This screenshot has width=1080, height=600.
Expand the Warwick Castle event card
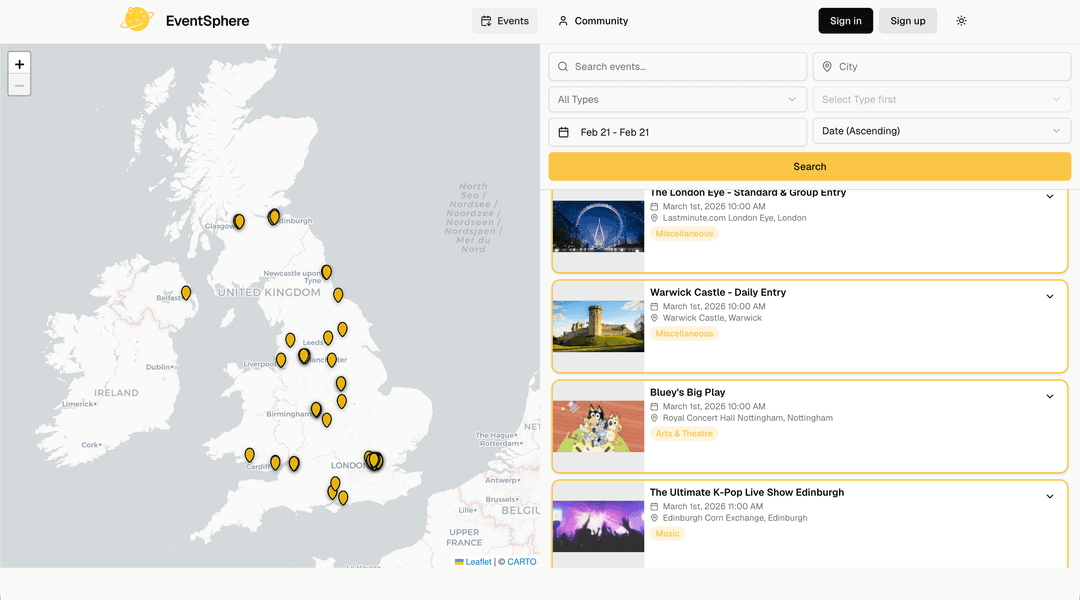(1049, 296)
